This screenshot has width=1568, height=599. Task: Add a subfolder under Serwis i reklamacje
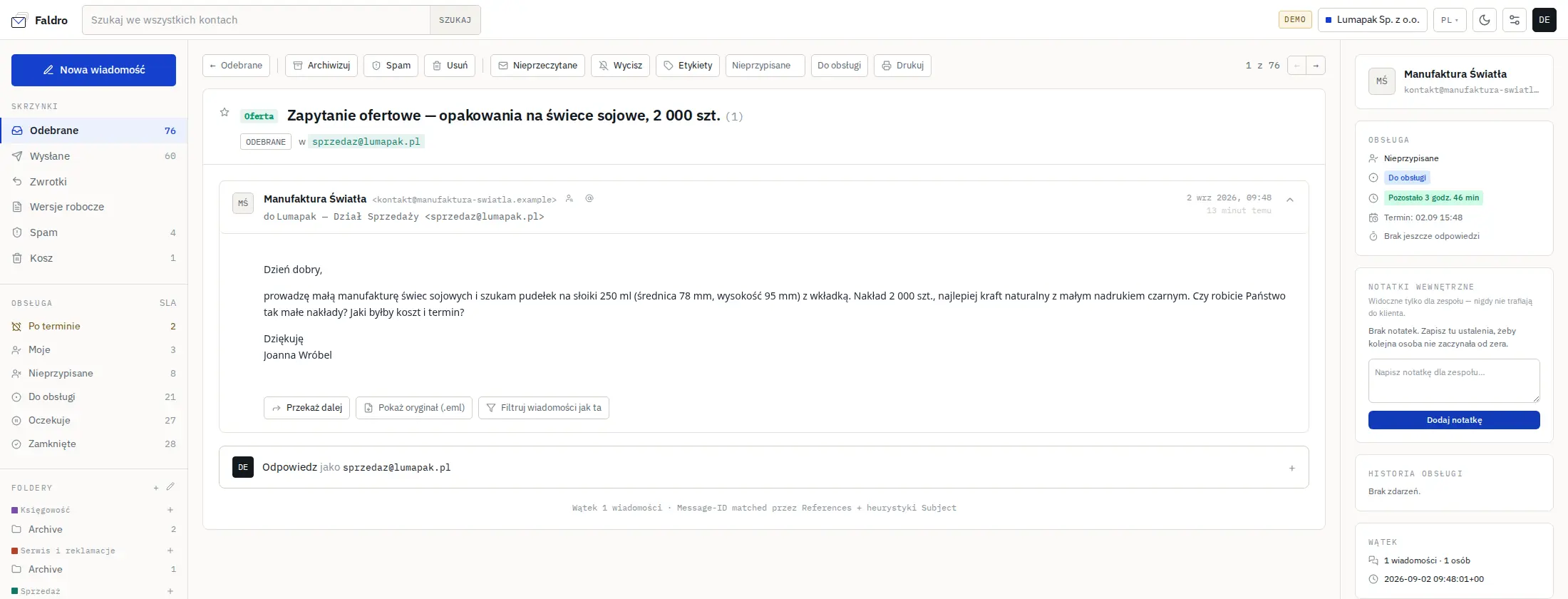coord(170,551)
